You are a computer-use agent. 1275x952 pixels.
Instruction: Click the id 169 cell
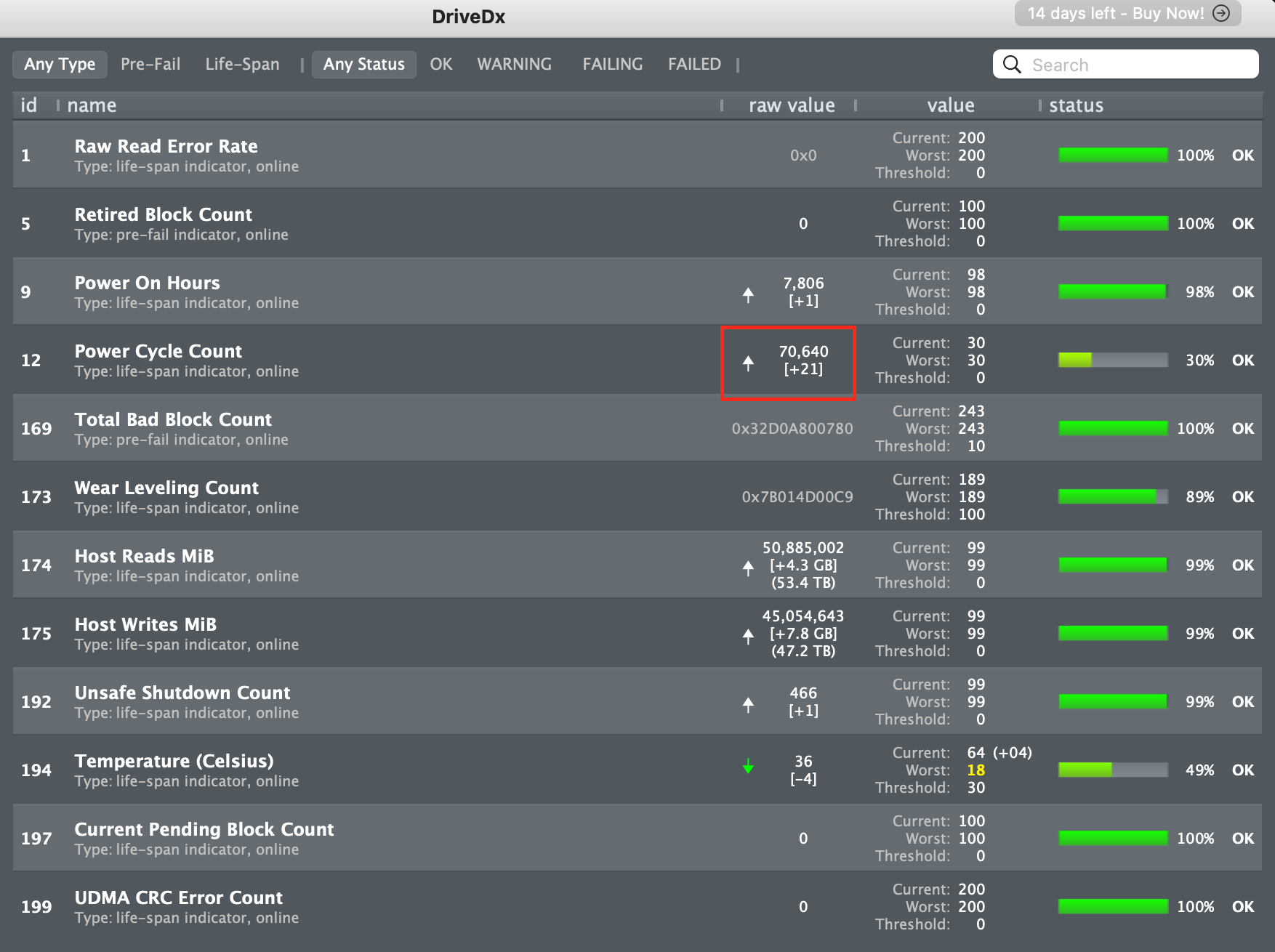coord(36,428)
